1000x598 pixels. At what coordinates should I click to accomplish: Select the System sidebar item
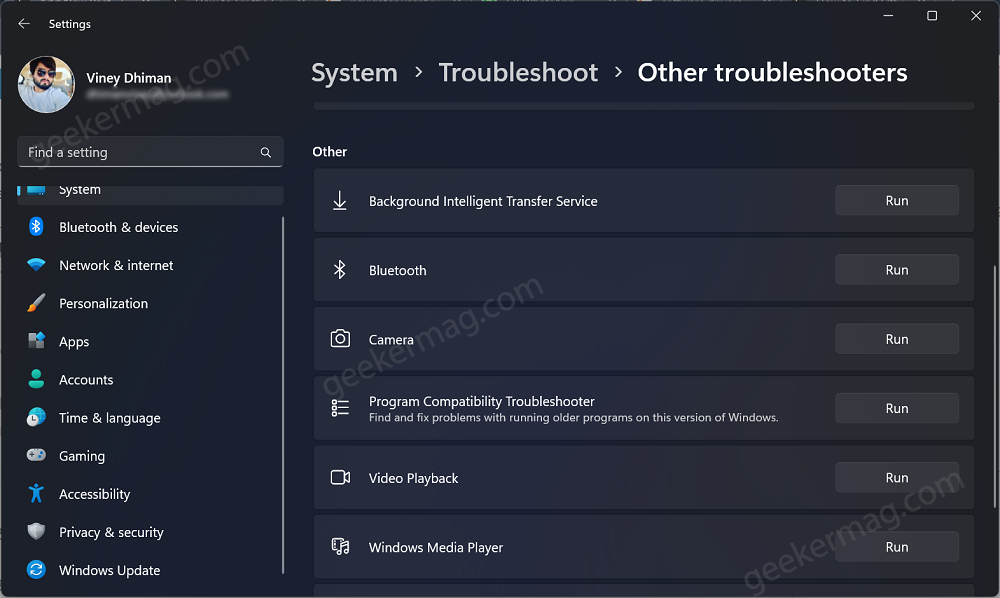151,194
